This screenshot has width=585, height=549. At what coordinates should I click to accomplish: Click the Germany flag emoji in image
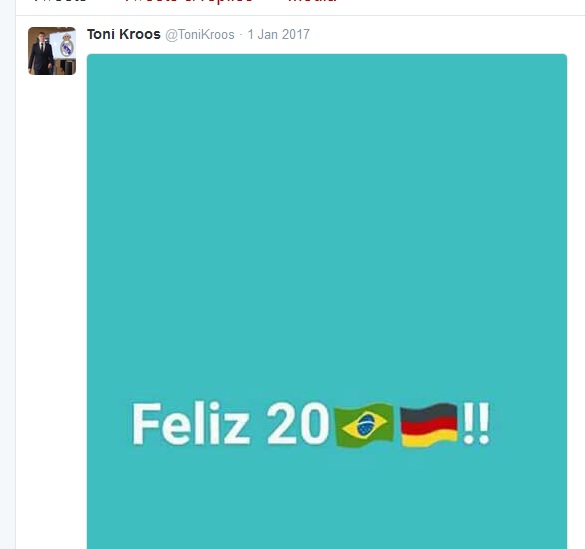click(x=429, y=424)
